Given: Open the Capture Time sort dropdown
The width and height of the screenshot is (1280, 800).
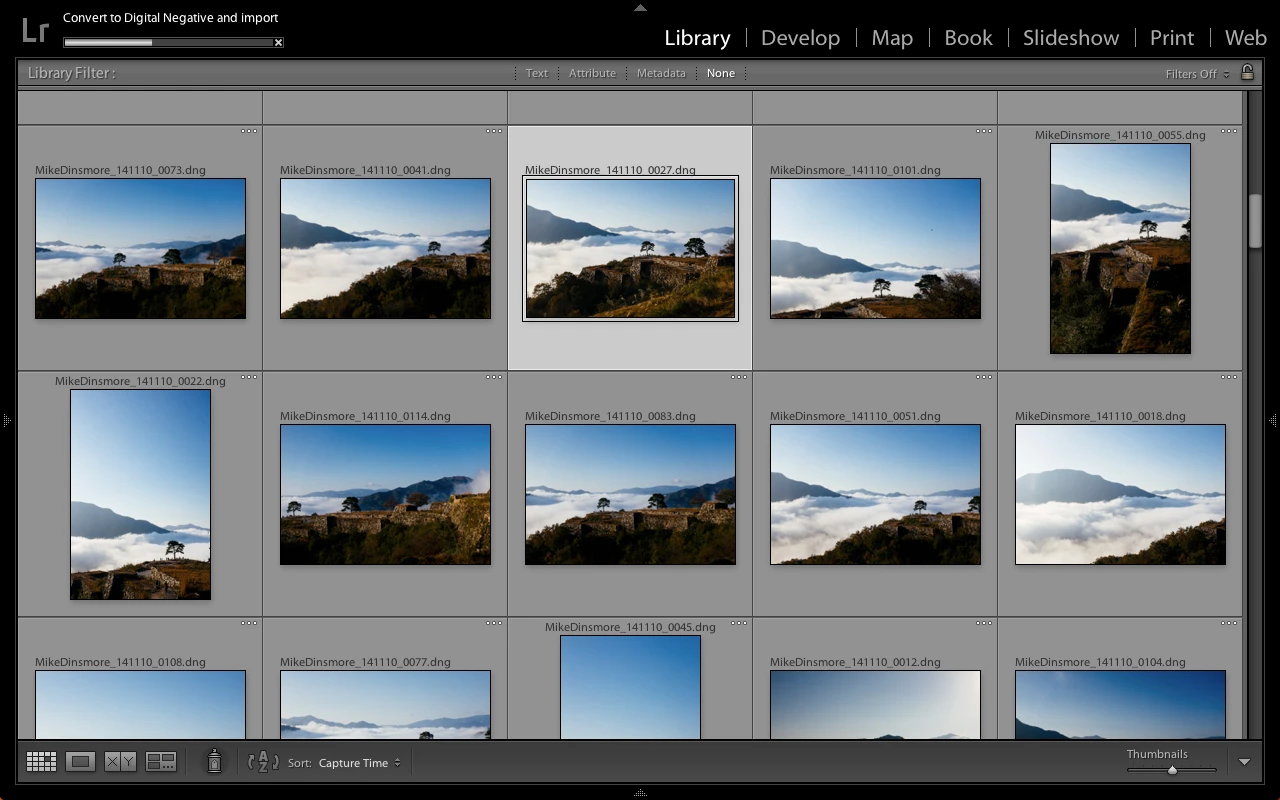Looking at the screenshot, I should (359, 763).
